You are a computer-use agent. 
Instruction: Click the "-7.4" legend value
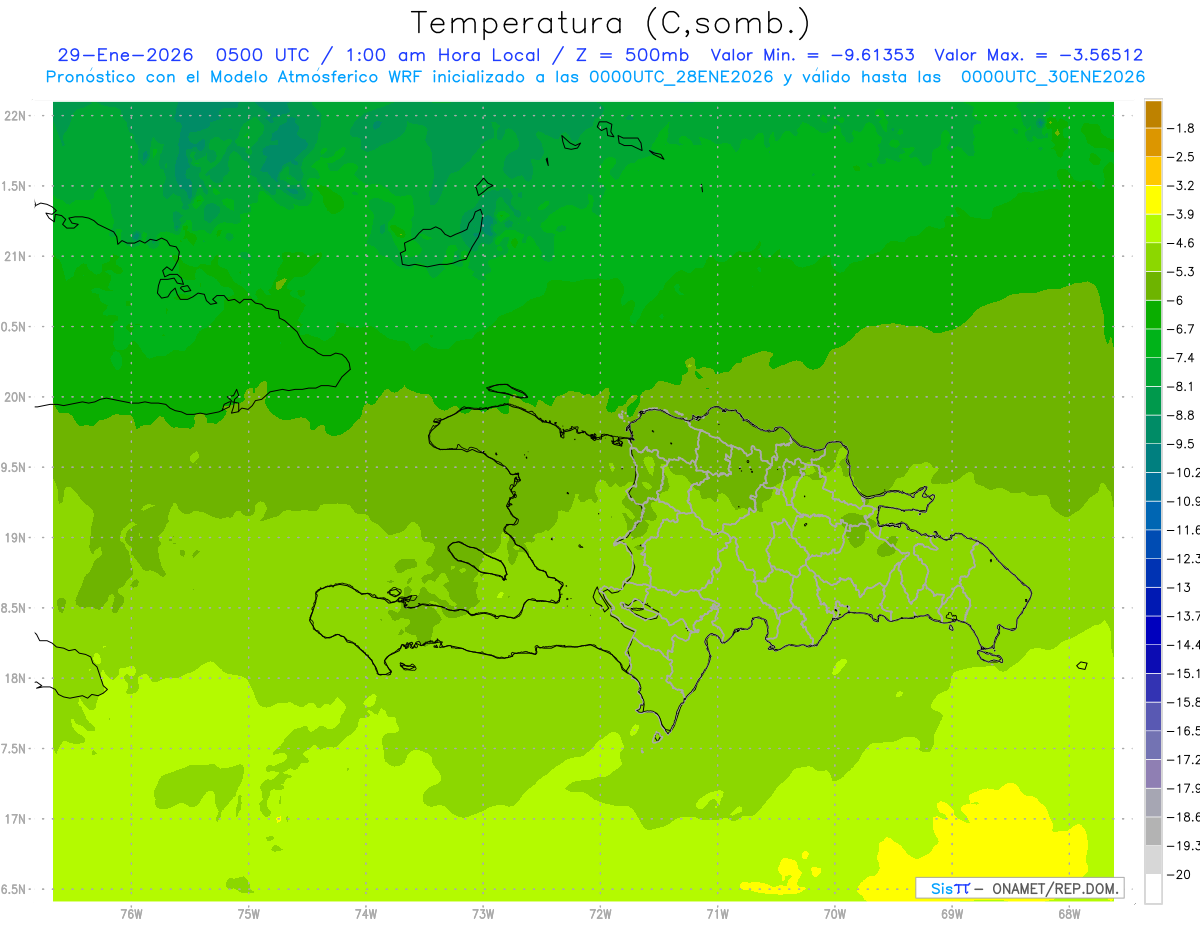(x=1181, y=357)
